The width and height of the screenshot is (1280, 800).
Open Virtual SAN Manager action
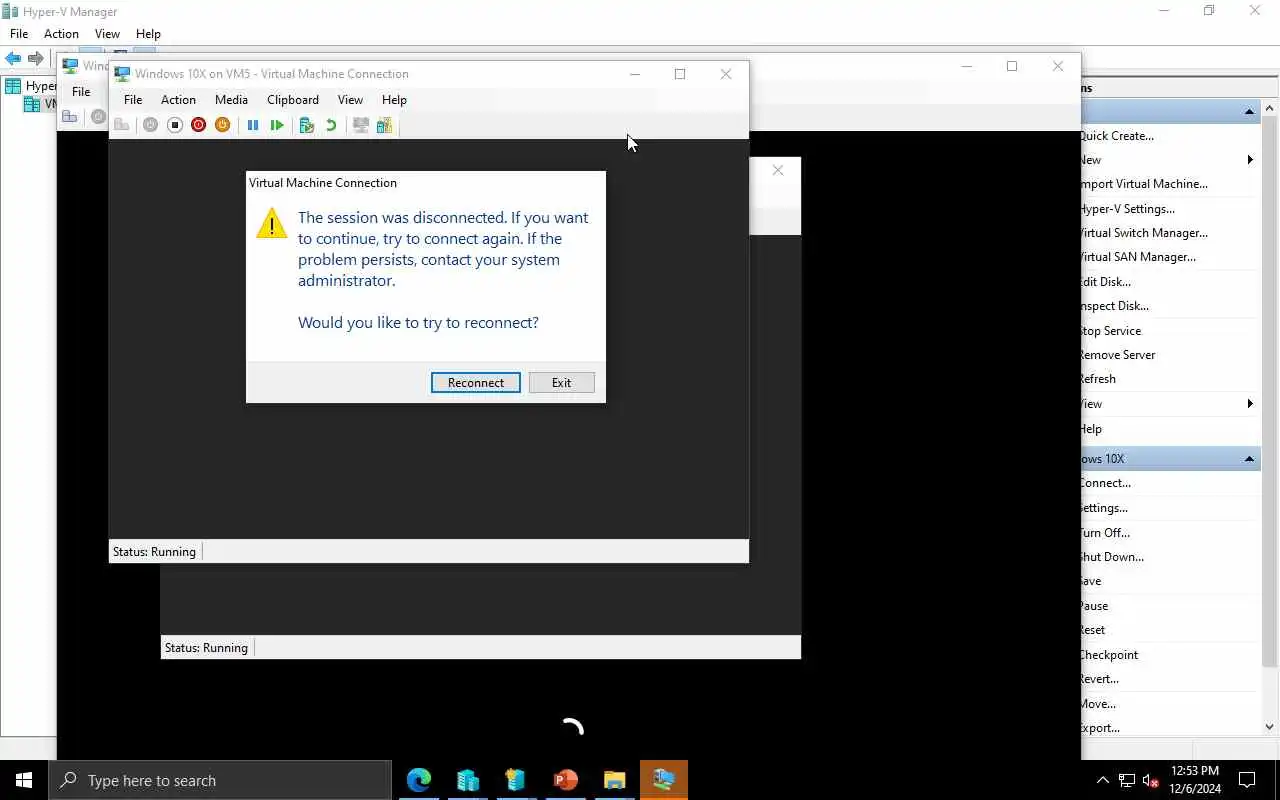pos(1138,257)
